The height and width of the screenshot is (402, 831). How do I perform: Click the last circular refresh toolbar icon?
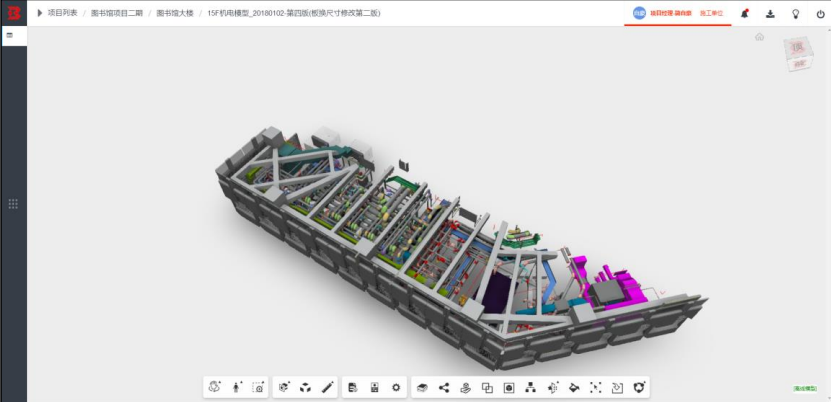pos(639,388)
